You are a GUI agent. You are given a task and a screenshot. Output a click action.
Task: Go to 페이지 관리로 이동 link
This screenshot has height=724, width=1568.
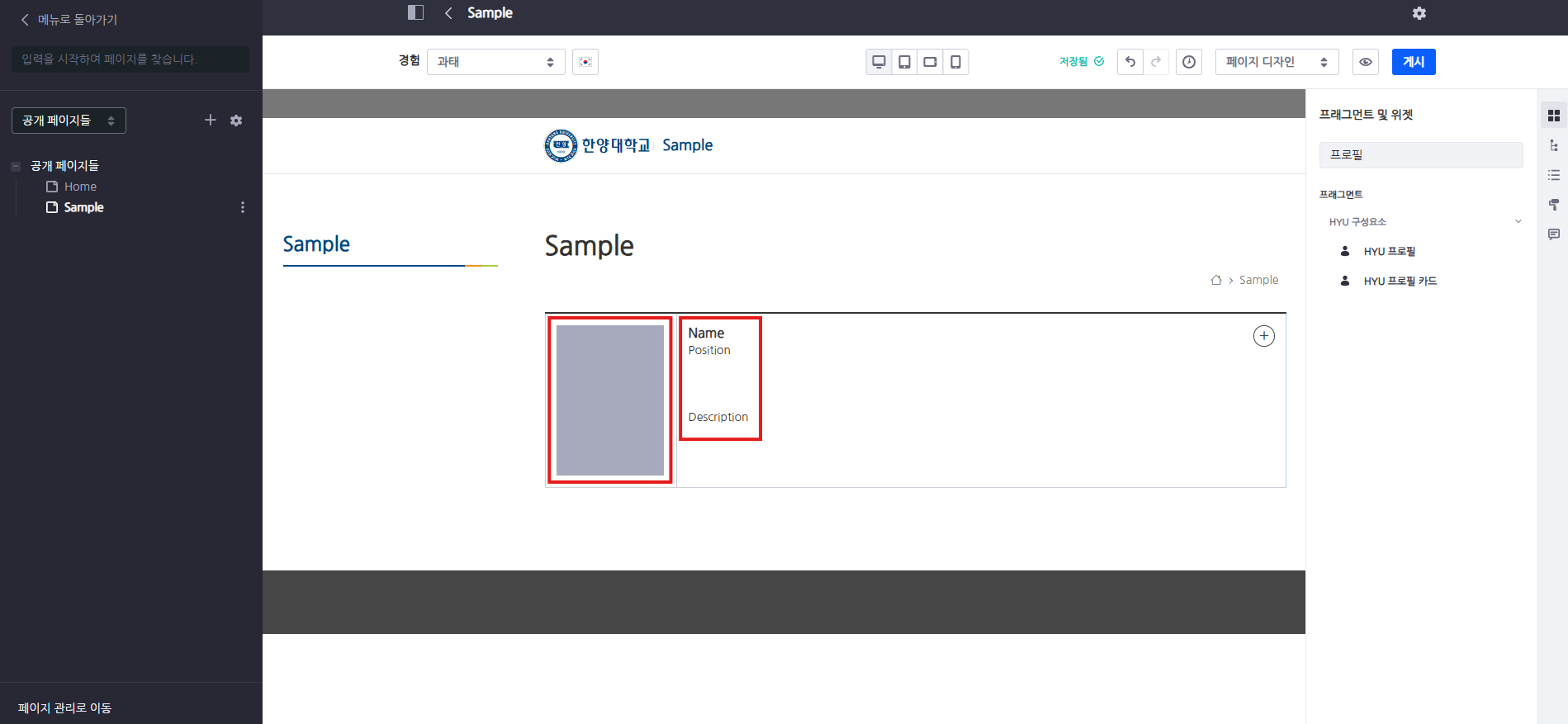coord(64,708)
